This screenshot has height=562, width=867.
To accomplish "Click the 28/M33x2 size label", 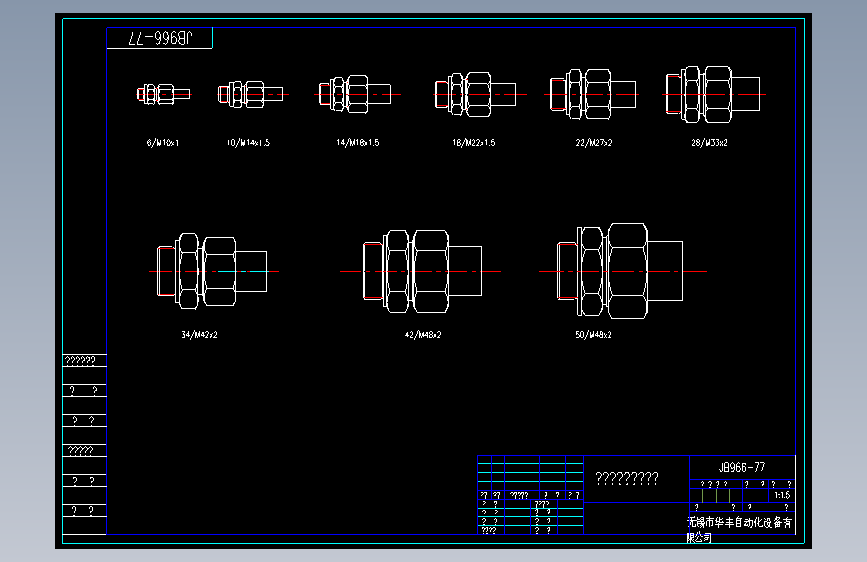I will pyautogui.click(x=709, y=143).
